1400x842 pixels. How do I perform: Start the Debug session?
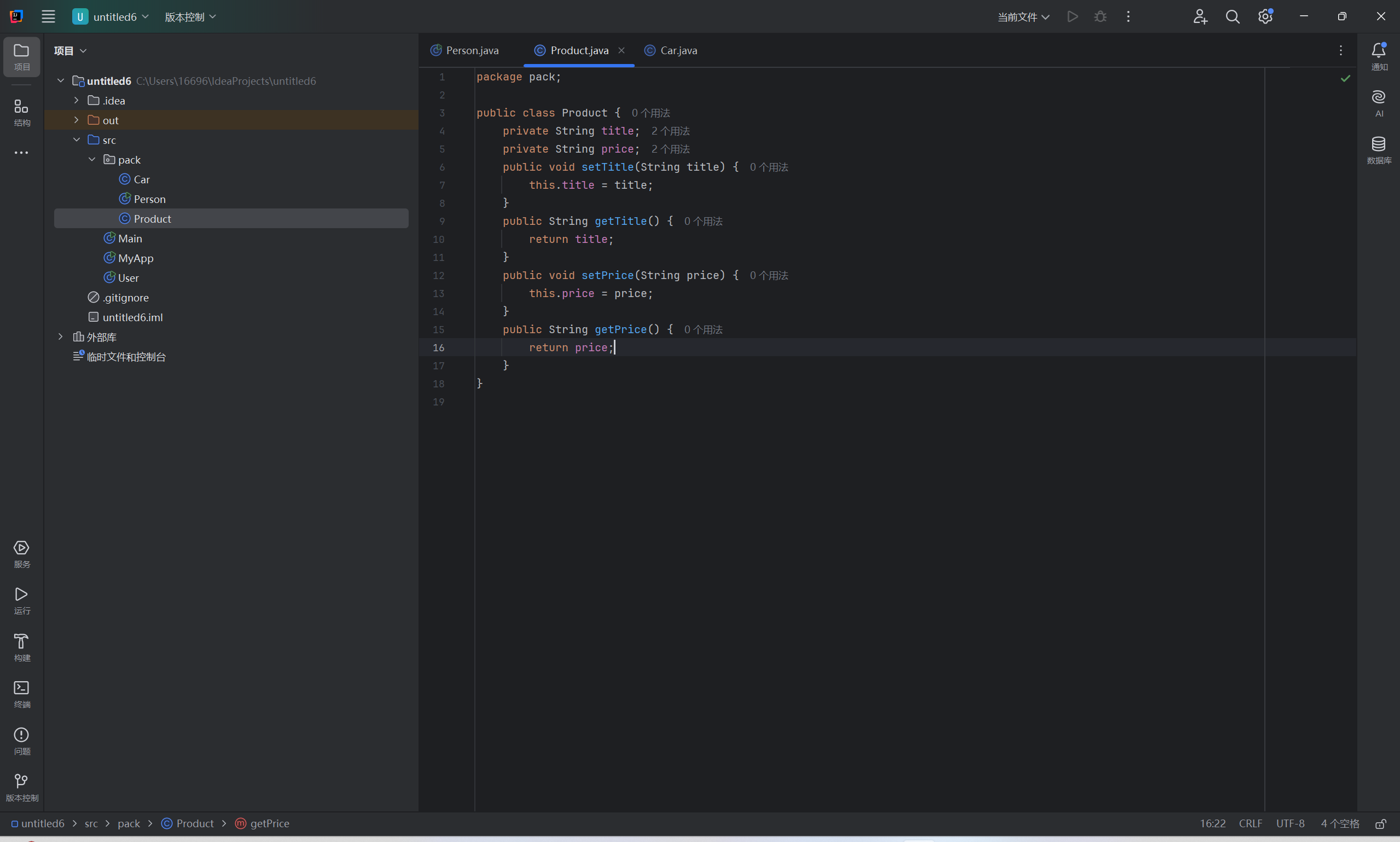coord(1099,16)
